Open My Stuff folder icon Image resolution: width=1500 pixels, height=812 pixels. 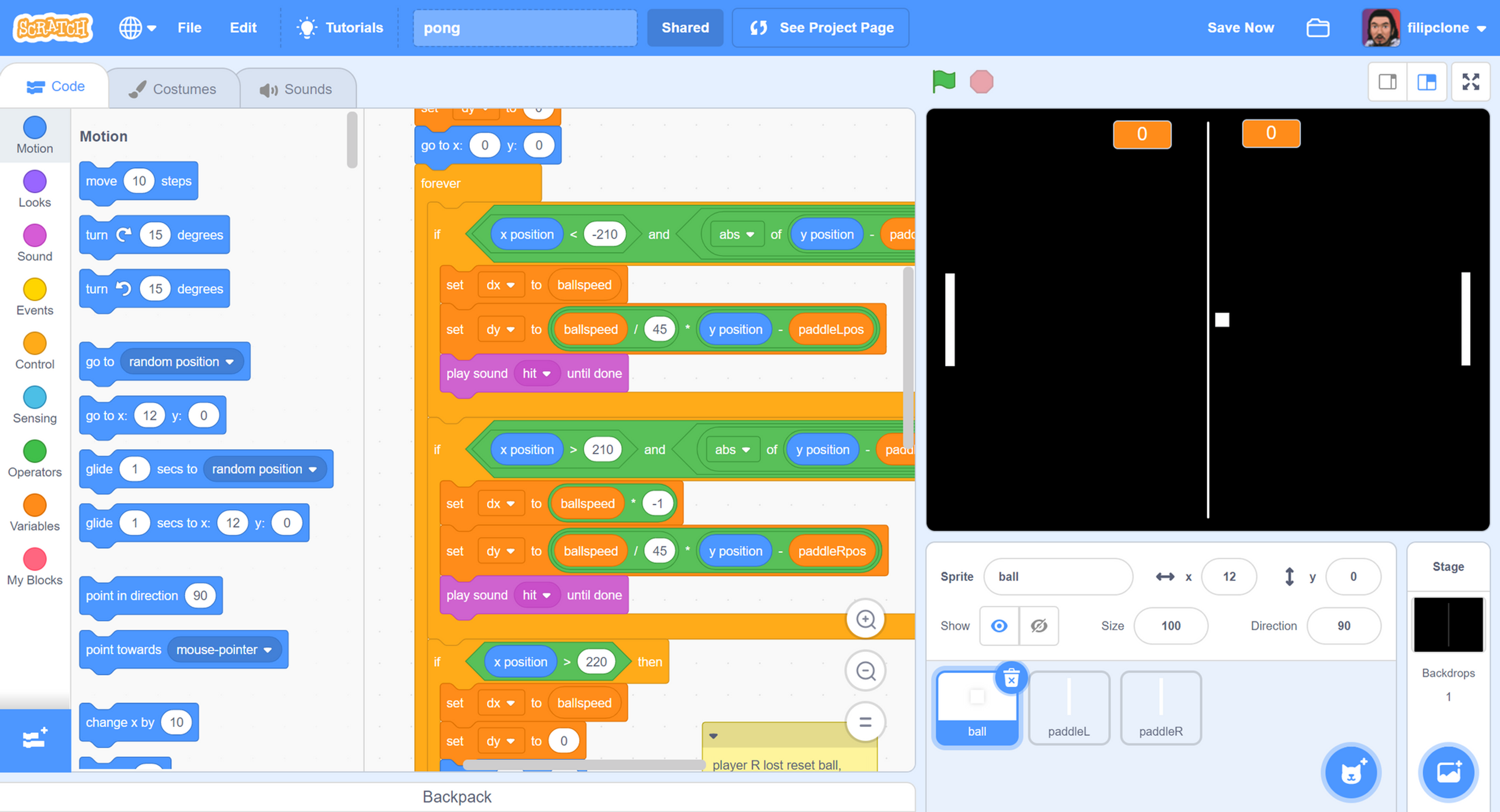coord(1318,28)
